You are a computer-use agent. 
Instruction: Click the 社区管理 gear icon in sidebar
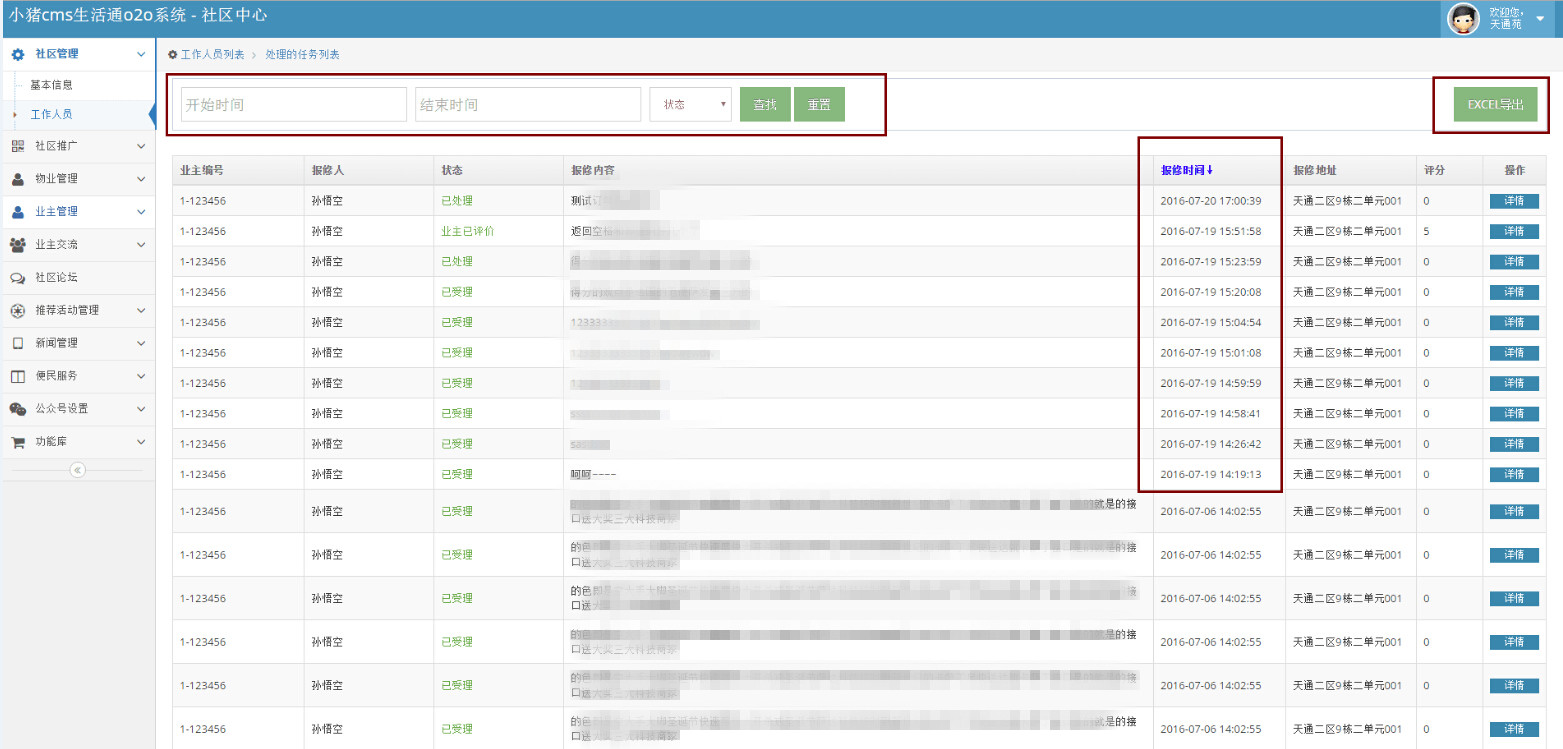(18, 54)
